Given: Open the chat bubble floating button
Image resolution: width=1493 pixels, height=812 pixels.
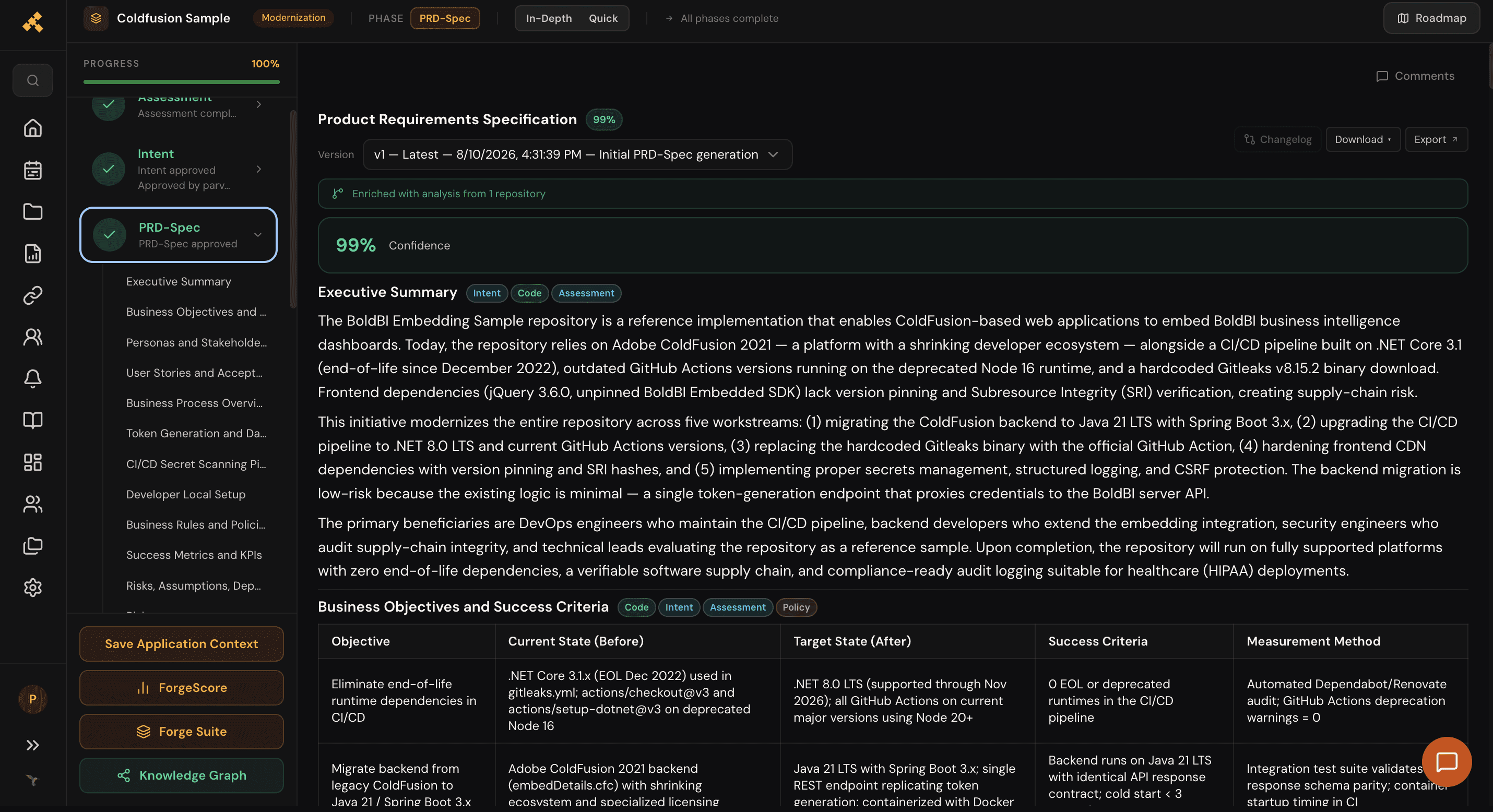Looking at the screenshot, I should pyautogui.click(x=1446, y=761).
